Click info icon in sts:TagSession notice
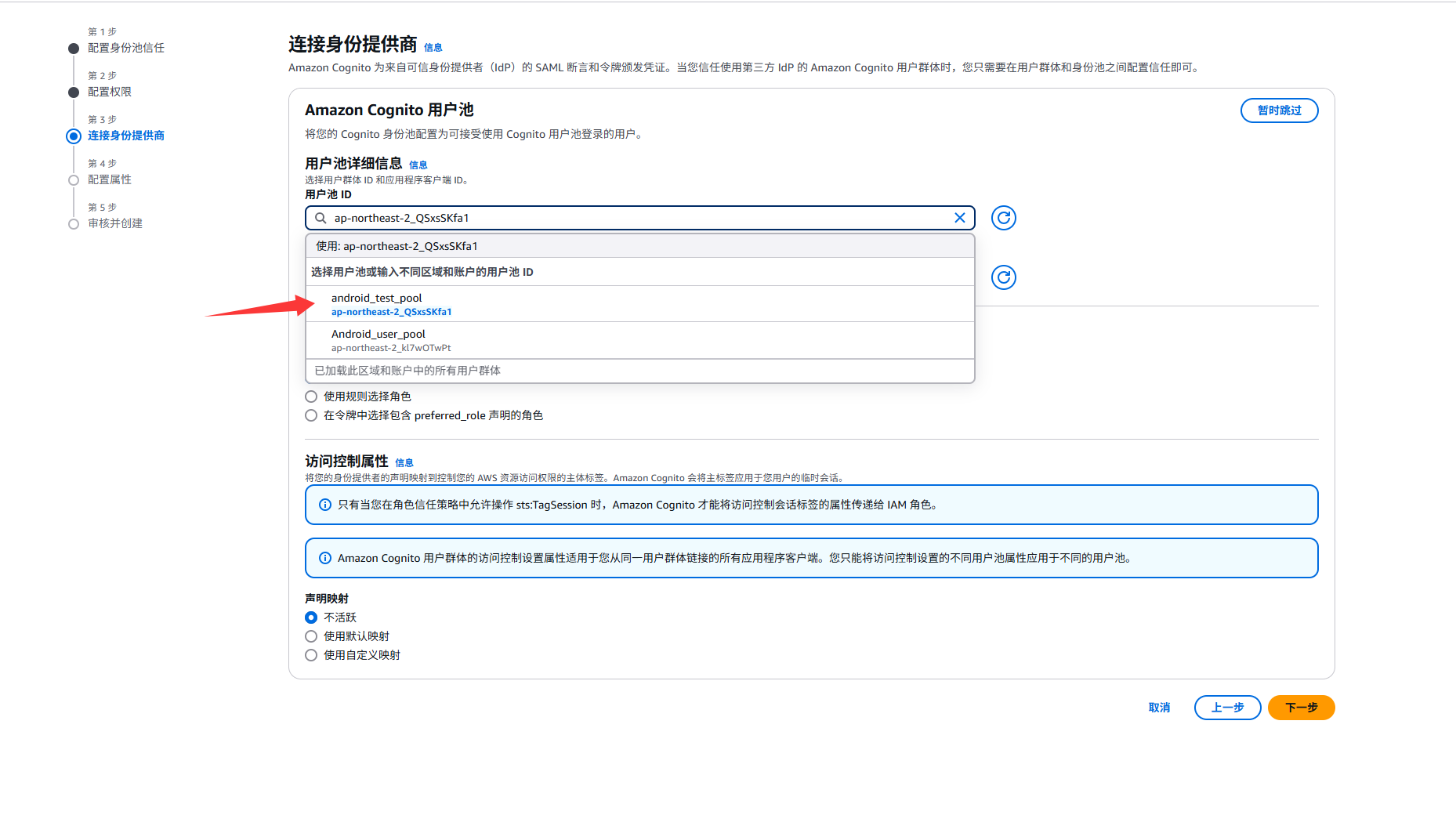 click(325, 505)
